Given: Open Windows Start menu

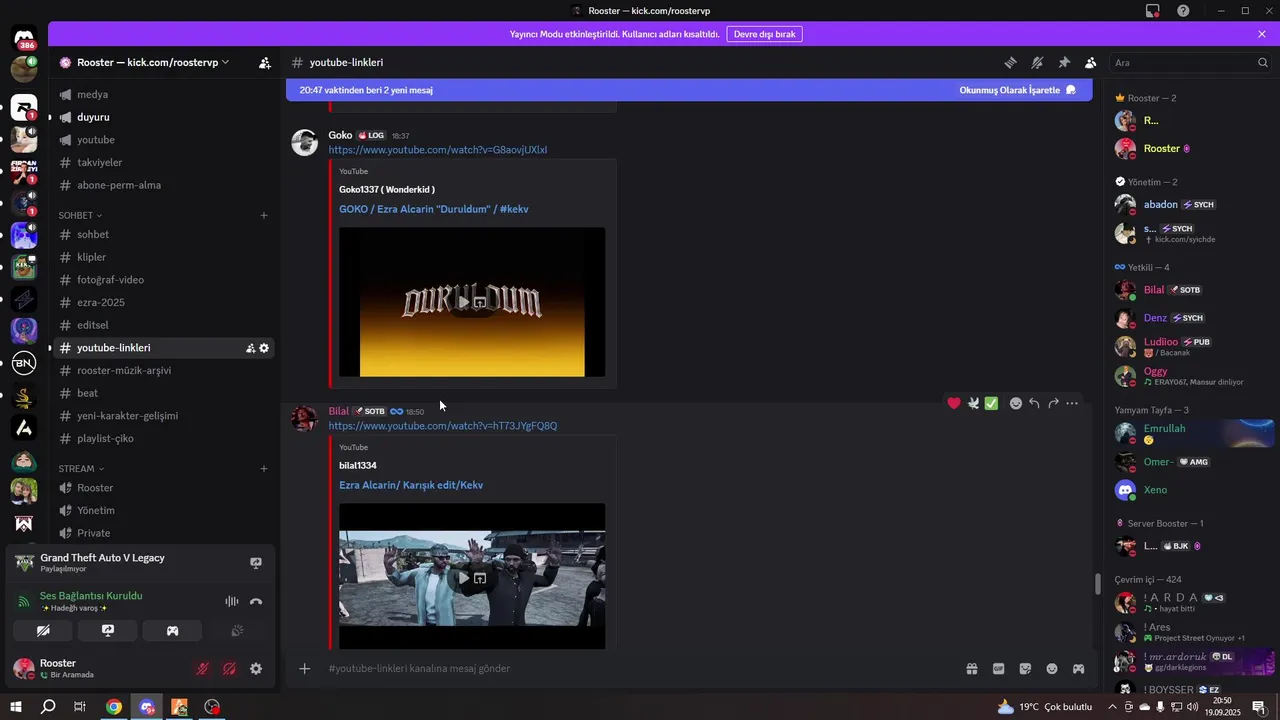Looking at the screenshot, I should click(x=17, y=707).
